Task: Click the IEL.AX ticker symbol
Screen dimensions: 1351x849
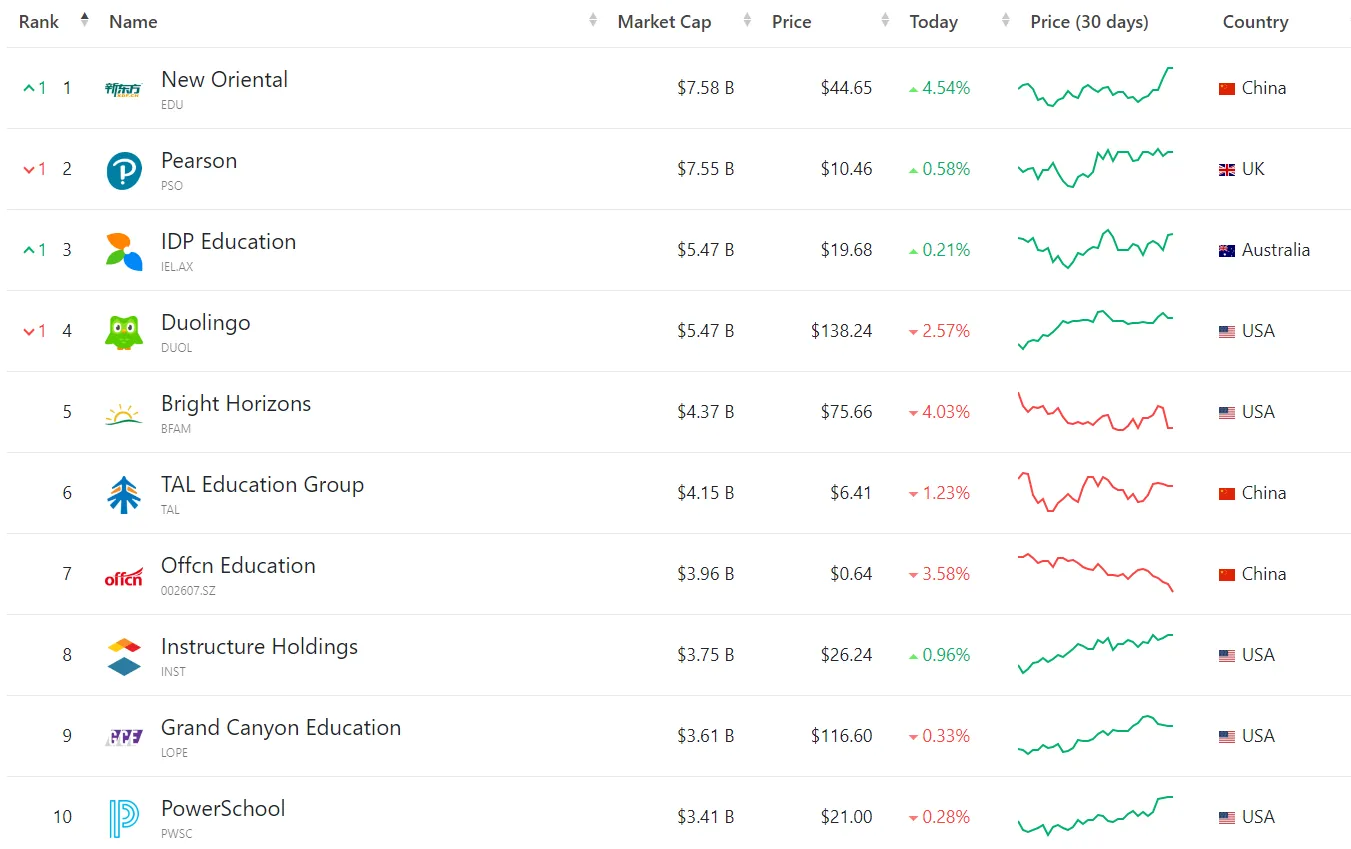Action: 177,267
